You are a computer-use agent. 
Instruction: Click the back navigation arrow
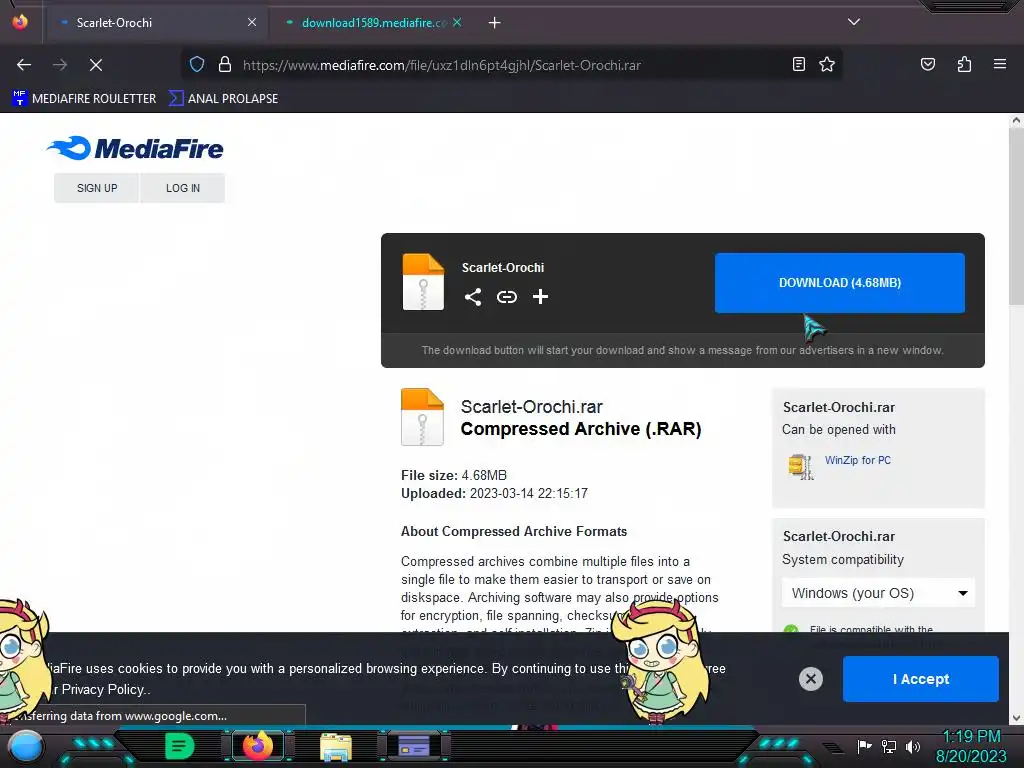point(24,65)
